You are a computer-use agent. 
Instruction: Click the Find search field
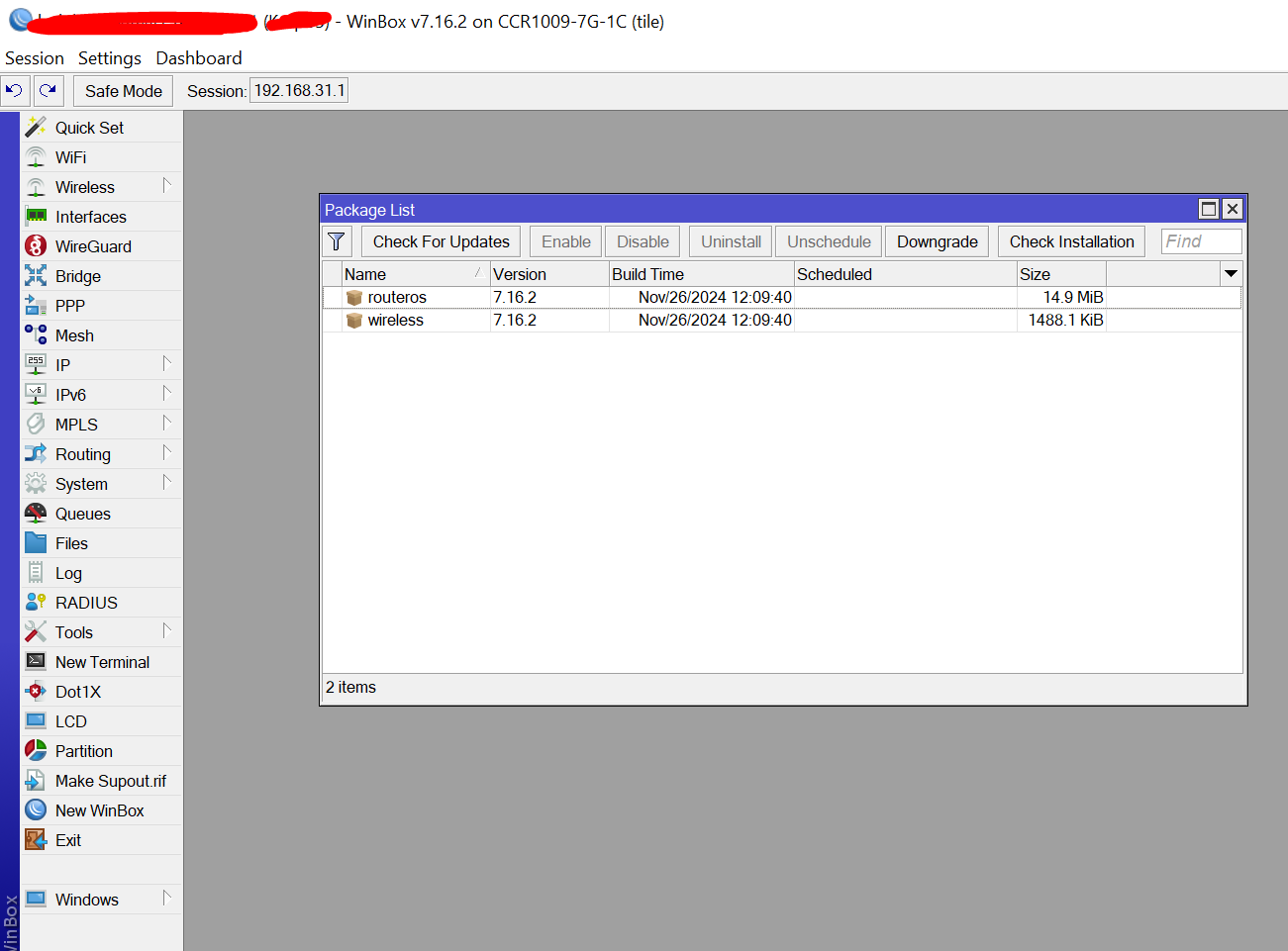(x=1202, y=241)
